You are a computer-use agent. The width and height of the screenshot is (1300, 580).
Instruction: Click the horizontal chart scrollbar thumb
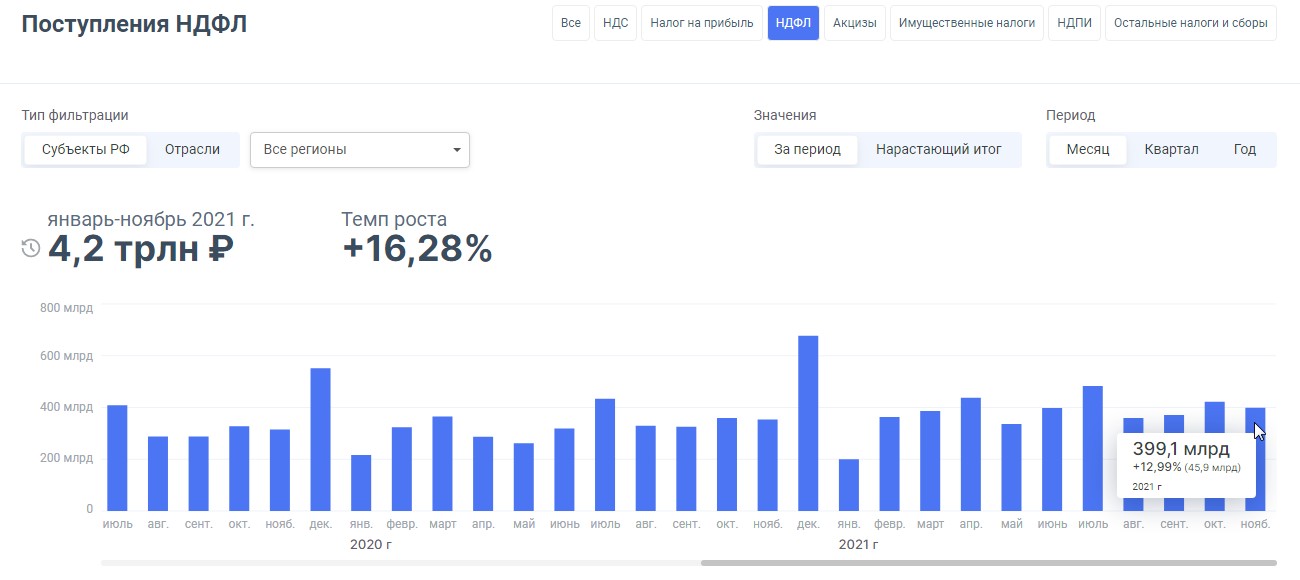pyautogui.click(x=988, y=563)
